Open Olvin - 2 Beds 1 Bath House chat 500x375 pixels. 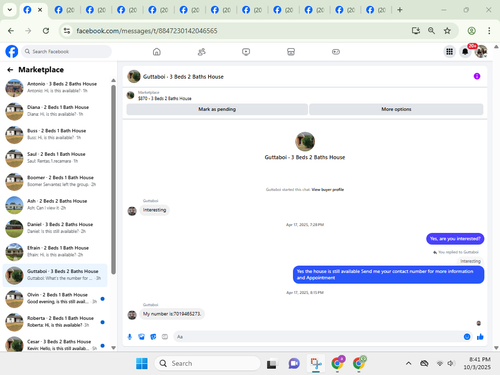pos(55,298)
